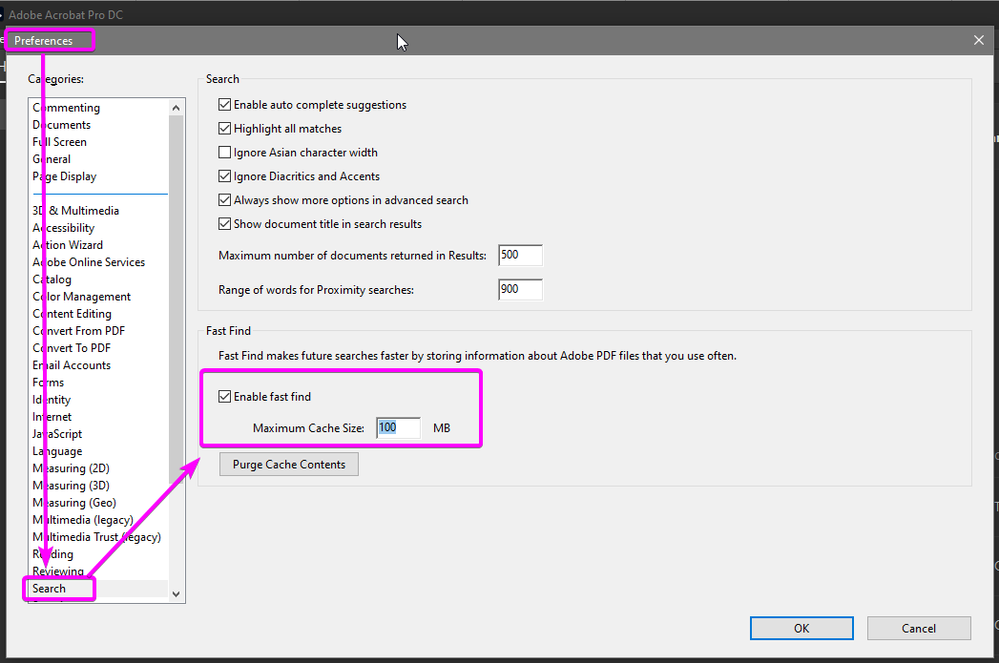Viewport: 999px width, 663px height.
Task: Click the Maximum Cache Size field
Action: click(x=398, y=427)
